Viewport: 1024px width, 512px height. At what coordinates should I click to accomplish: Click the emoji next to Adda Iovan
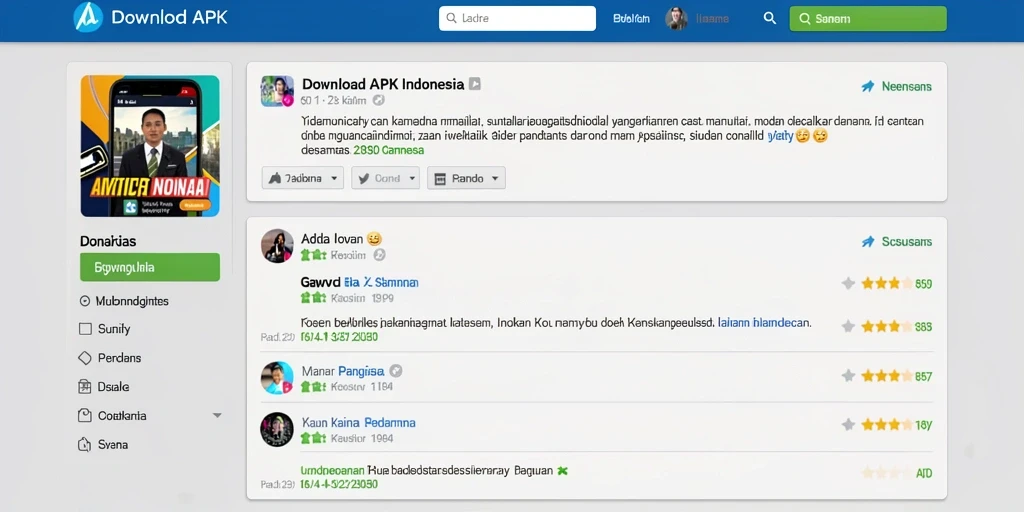[374, 239]
